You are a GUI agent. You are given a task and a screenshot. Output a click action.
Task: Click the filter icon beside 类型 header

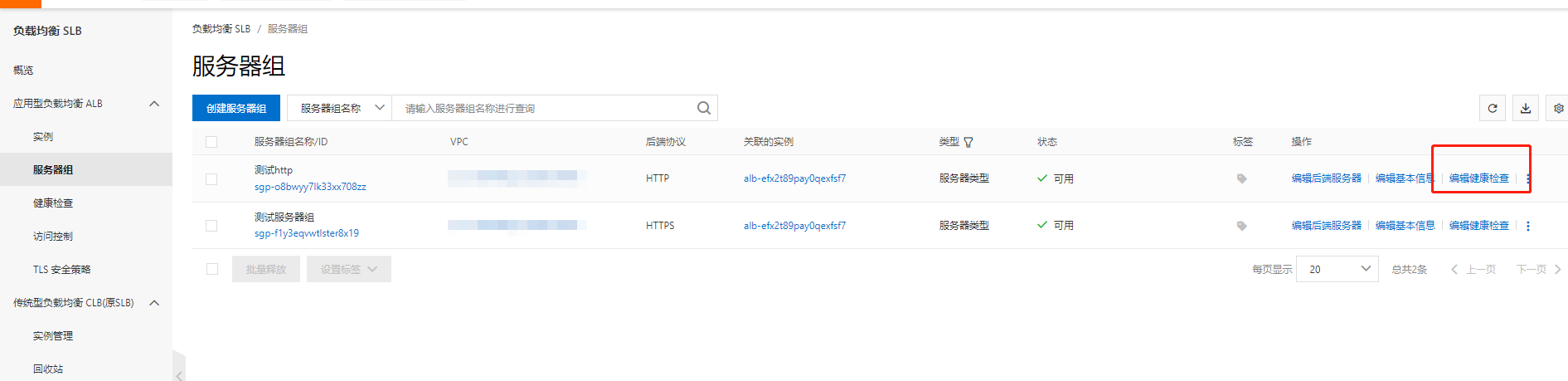click(x=968, y=142)
